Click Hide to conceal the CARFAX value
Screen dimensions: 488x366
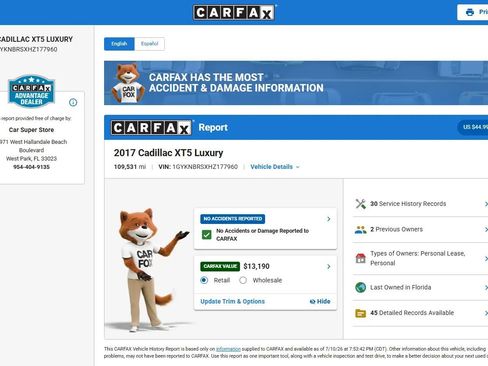(320, 301)
